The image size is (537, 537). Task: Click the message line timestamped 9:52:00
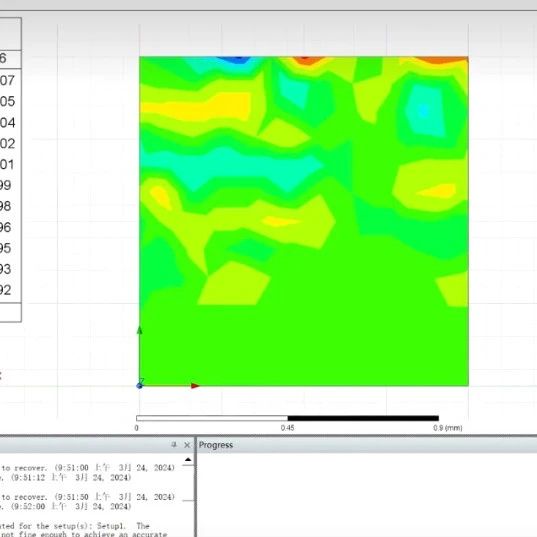tap(66, 507)
